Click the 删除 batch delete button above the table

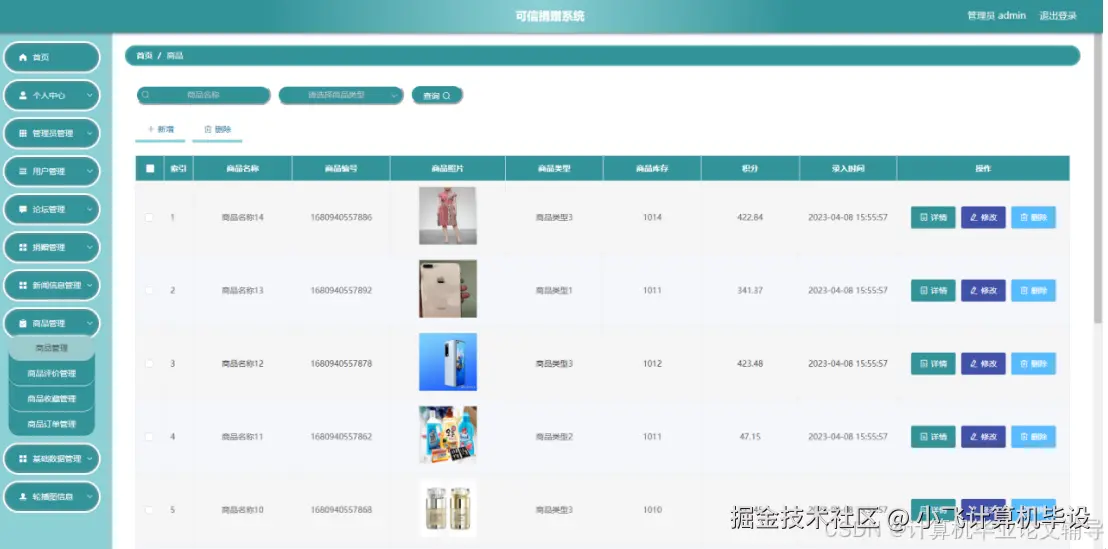(x=217, y=129)
